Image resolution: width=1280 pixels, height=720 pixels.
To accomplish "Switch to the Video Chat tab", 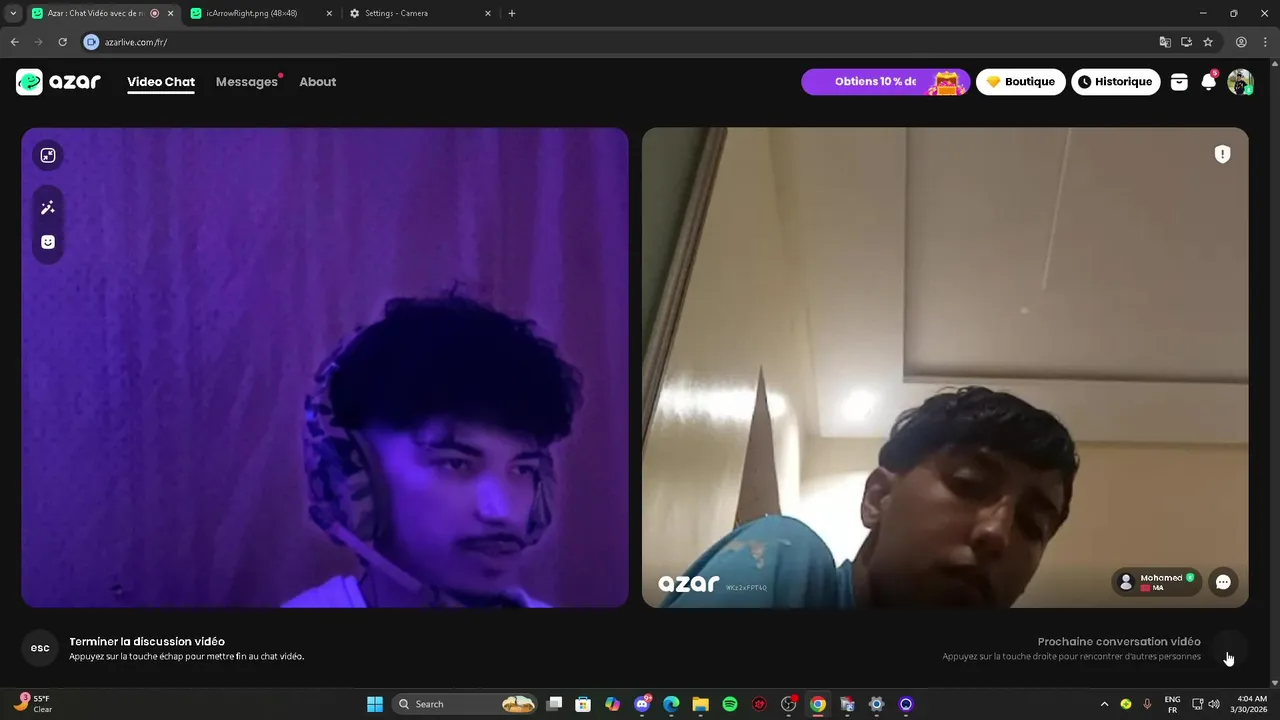I will 161,82.
